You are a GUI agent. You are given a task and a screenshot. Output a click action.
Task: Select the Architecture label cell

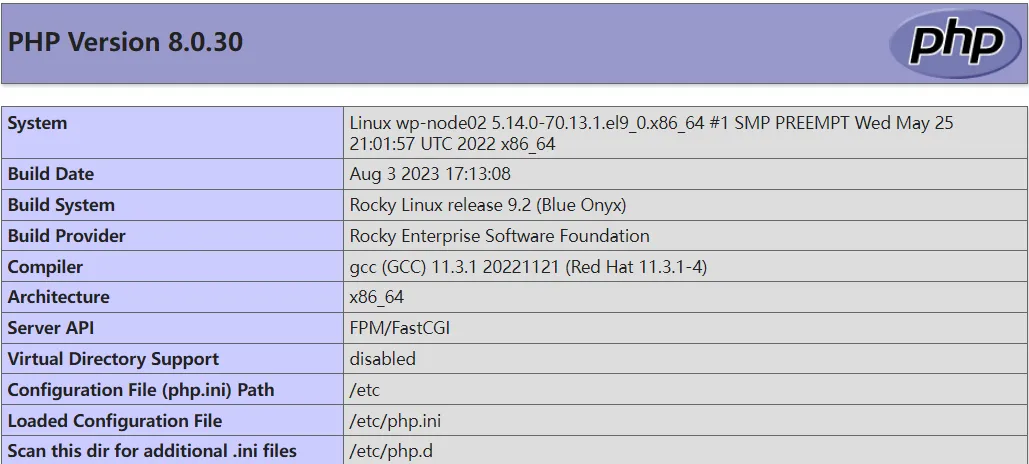(x=58, y=297)
